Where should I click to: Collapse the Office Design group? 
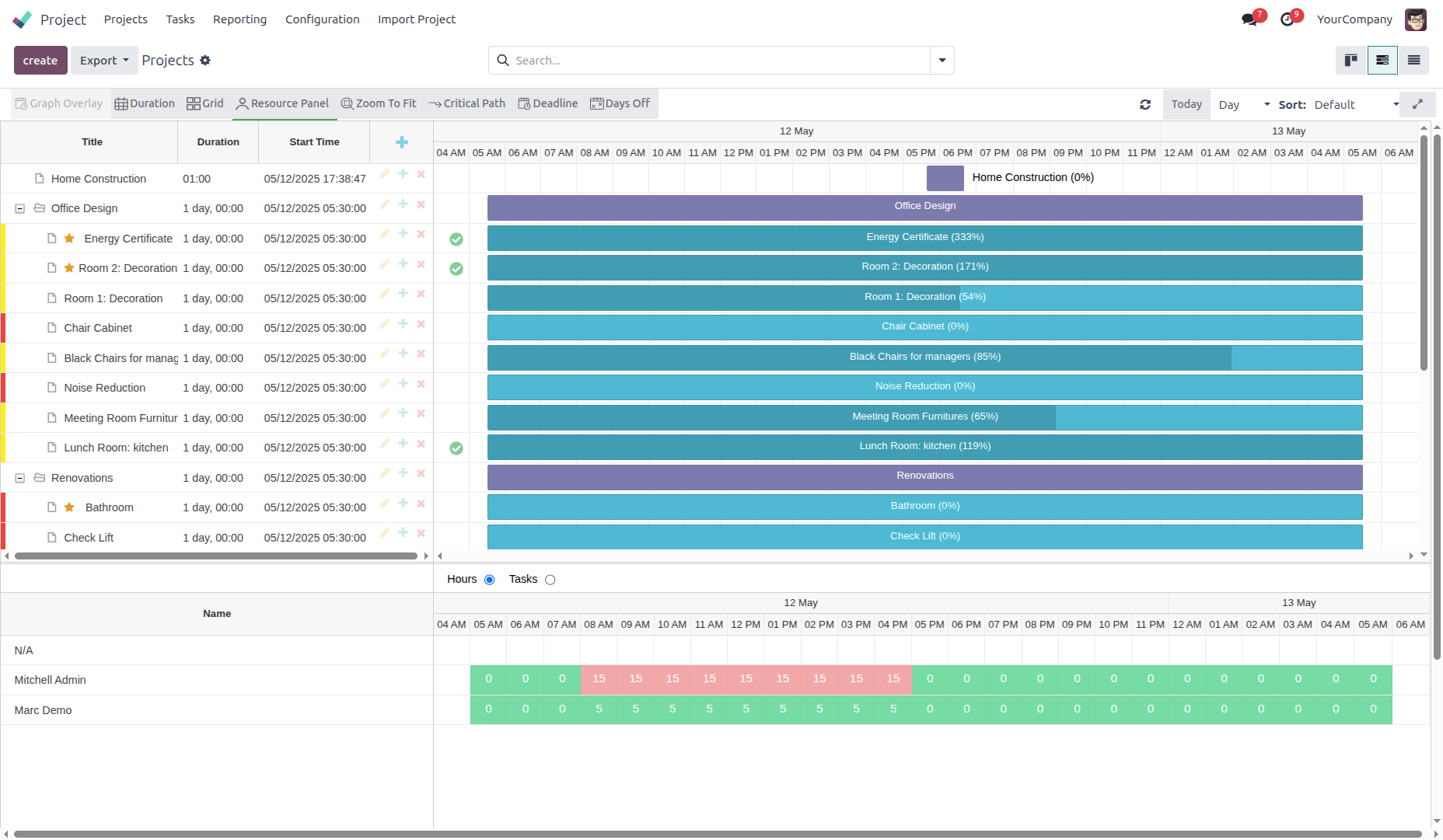(20, 209)
